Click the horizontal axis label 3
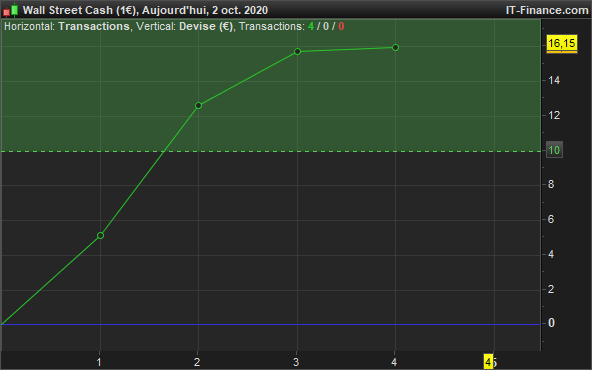592x370 pixels. 296,362
